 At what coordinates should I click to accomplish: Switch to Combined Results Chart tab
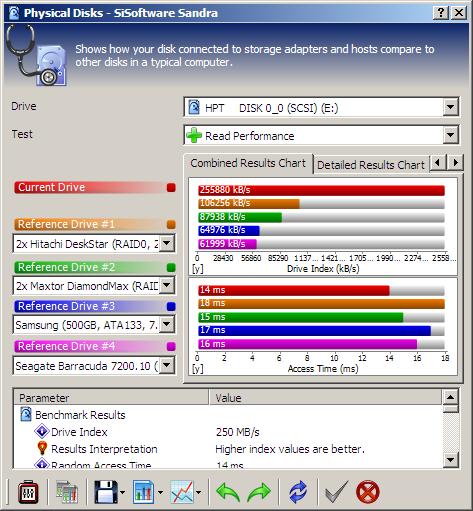click(248, 163)
